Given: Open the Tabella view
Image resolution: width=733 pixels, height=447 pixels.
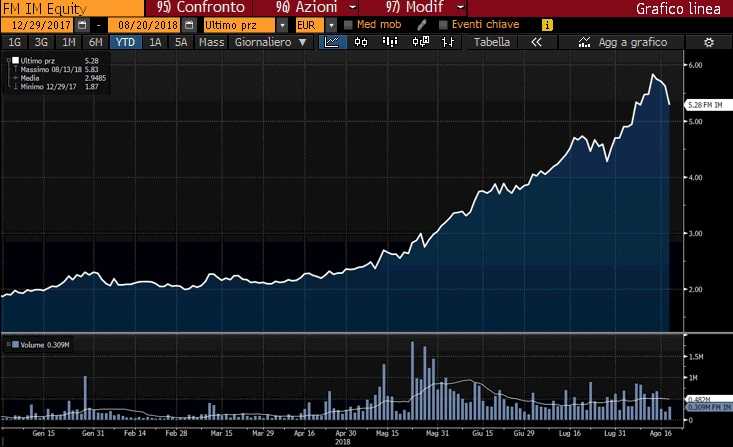Looking at the screenshot, I should [492, 42].
